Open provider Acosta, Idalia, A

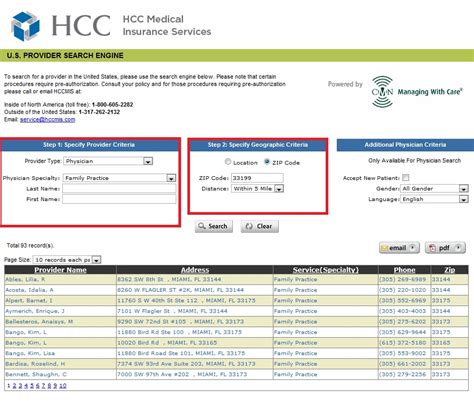(x=29, y=290)
